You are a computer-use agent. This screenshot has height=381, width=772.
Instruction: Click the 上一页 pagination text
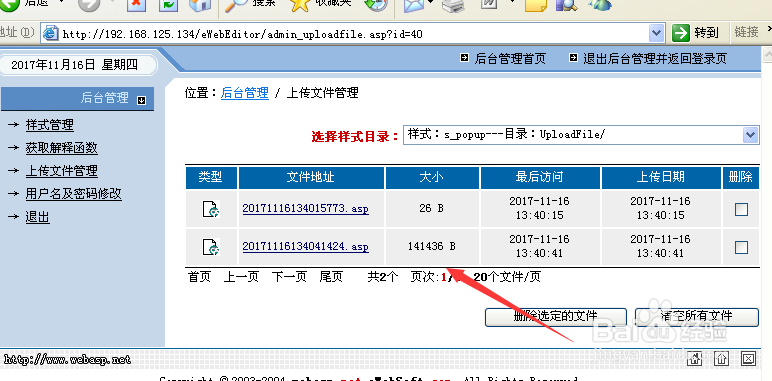(x=241, y=277)
